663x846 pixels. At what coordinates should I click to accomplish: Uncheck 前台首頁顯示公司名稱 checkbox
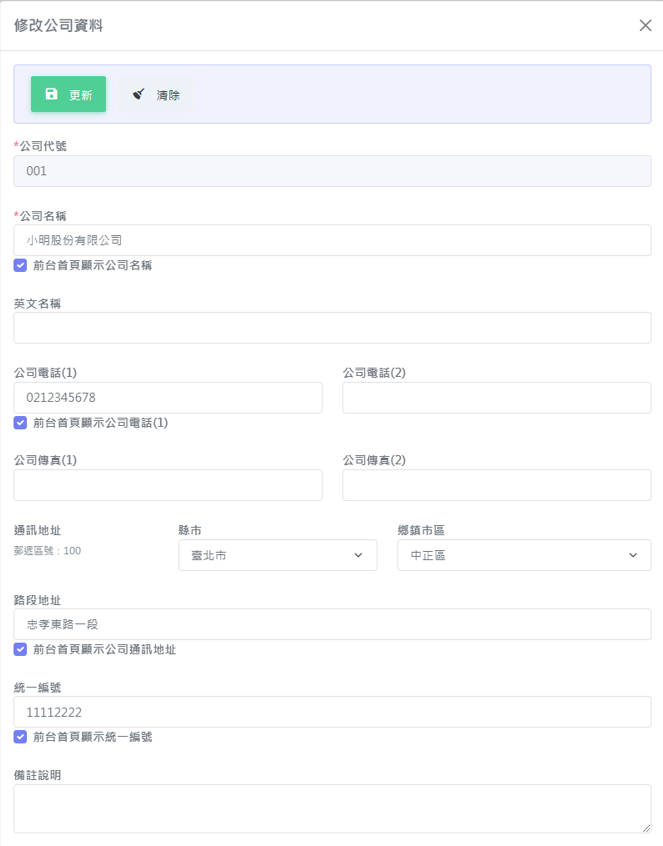[21, 265]
